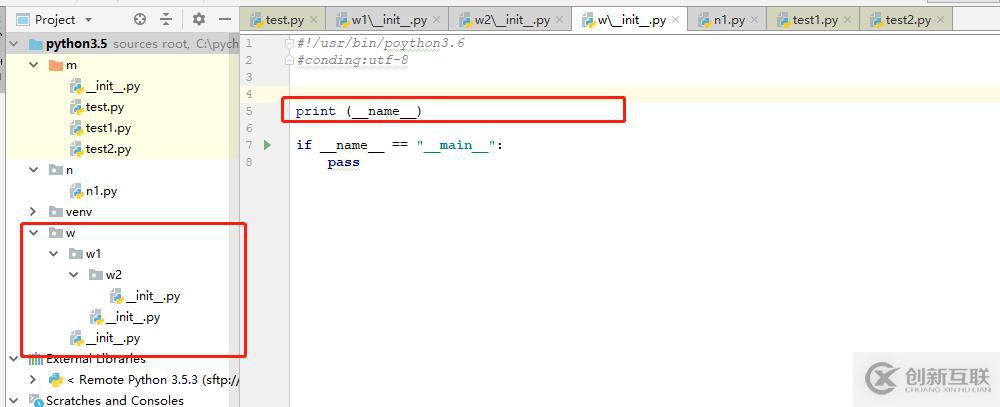
Task: Close the w\__init__.py tab
Action: click(x=675, y=20)
